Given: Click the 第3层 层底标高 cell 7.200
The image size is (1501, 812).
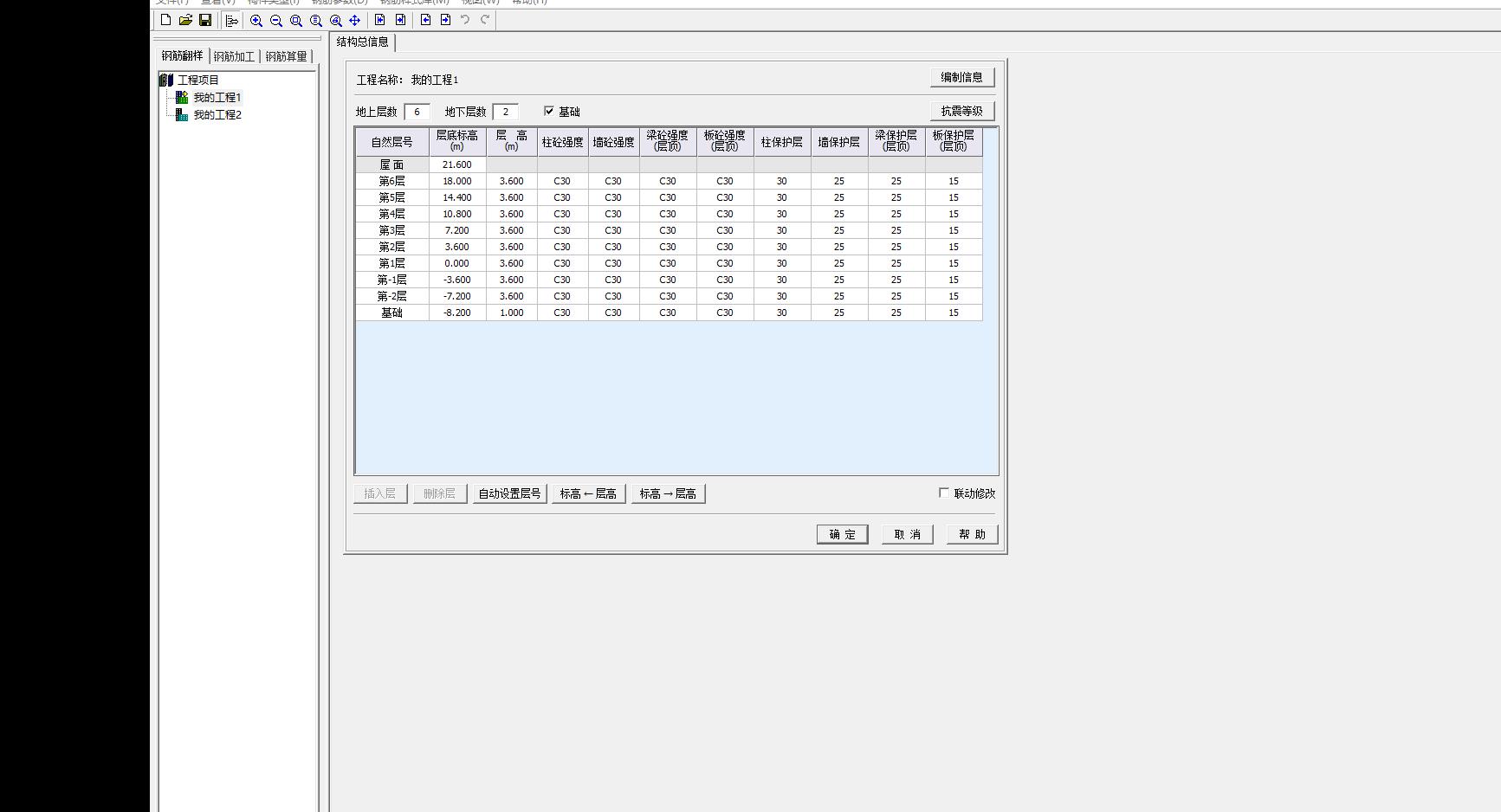Looking at the screenshot, I should [x=457, y=230].
